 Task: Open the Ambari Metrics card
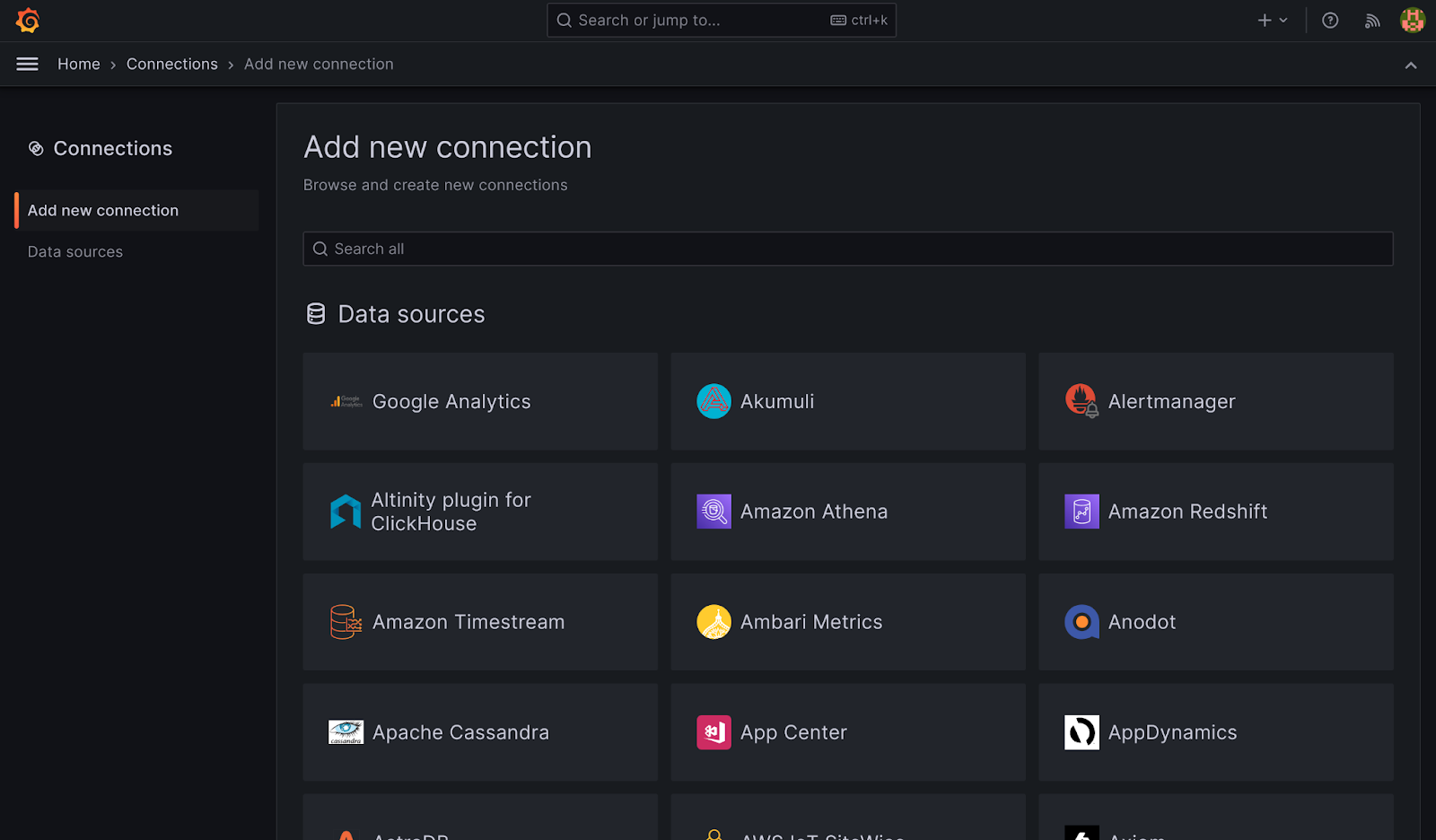[848, 622]
